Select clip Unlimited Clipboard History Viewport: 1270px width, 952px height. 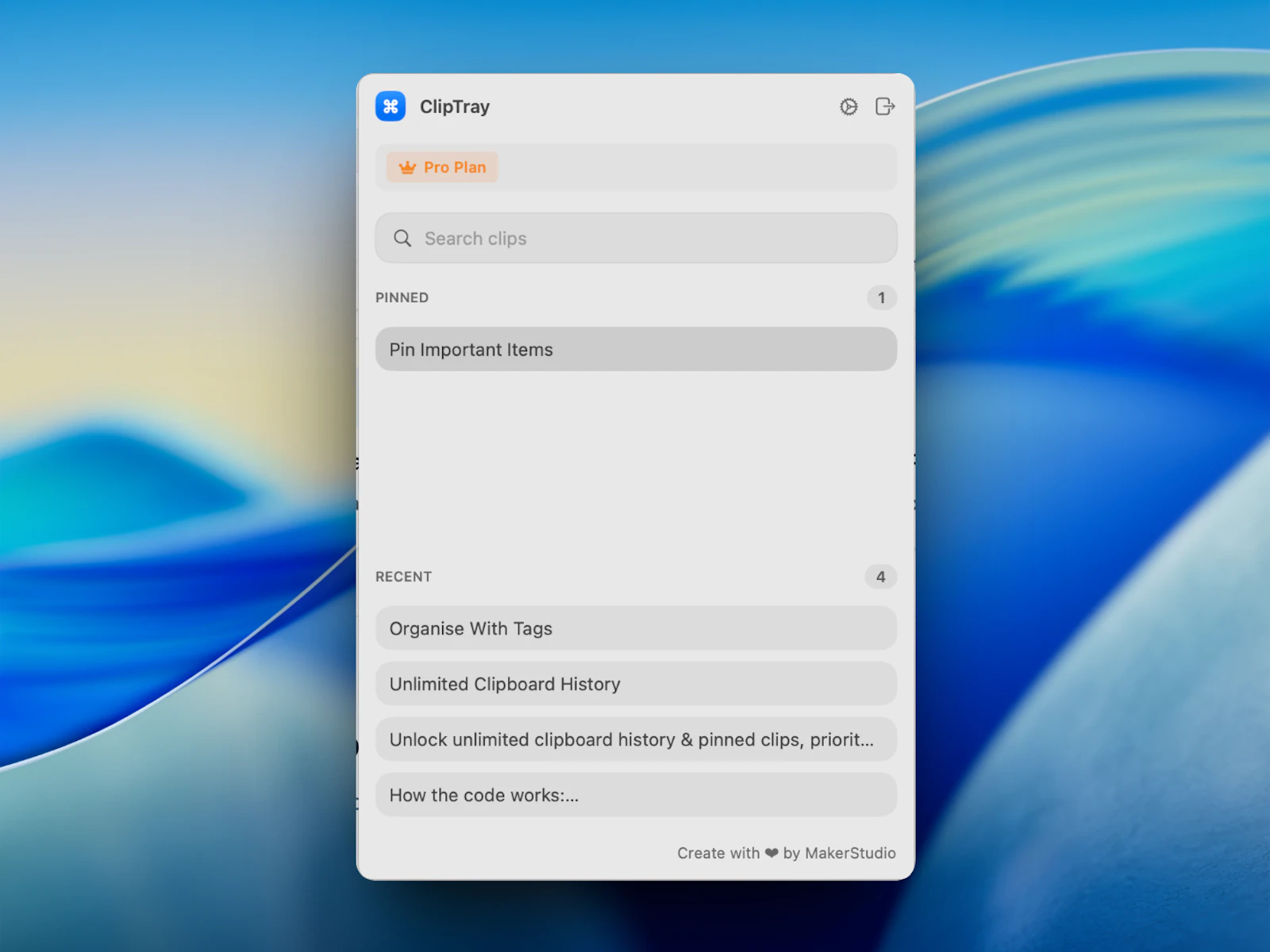coord(636,684)
